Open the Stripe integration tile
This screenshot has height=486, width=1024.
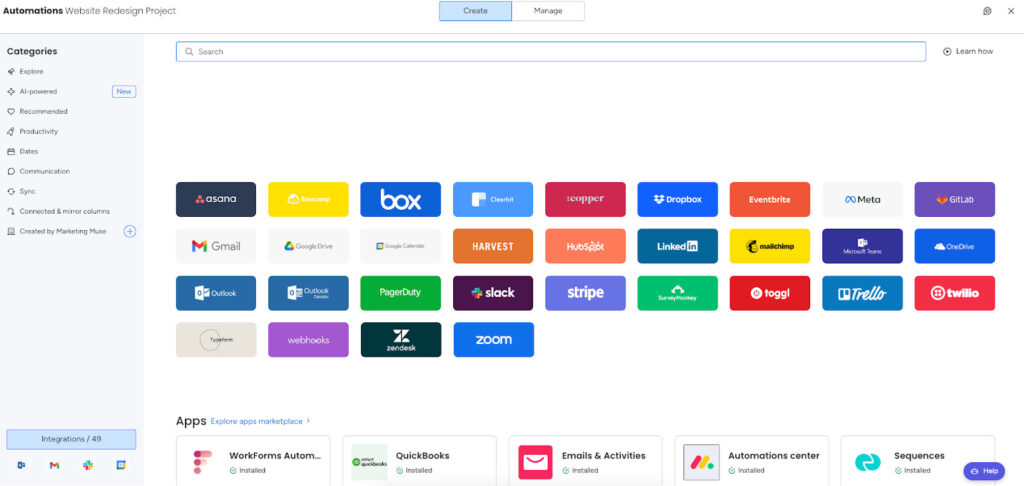point(585,293)
